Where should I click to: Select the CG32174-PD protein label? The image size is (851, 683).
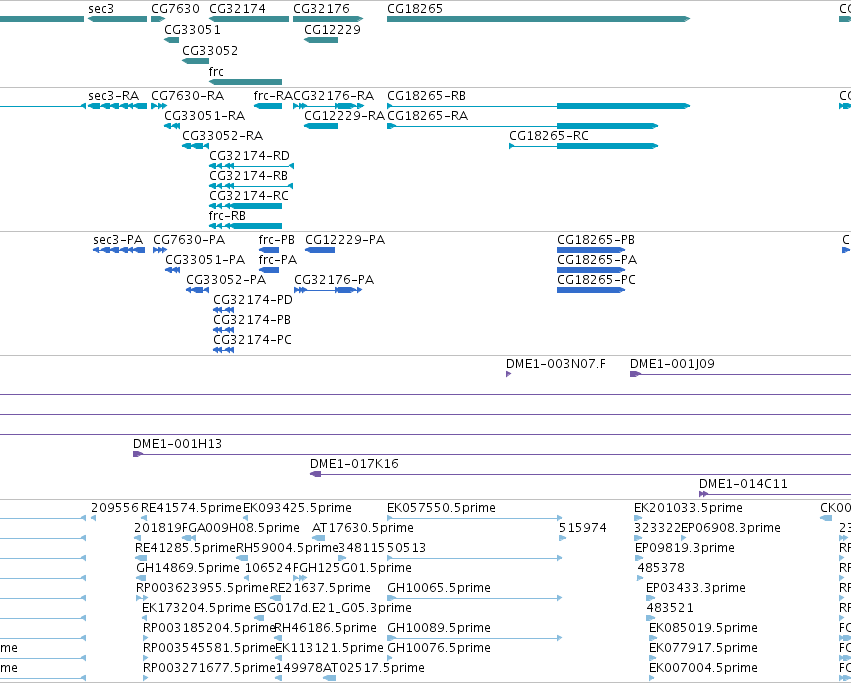coord(253,300)
